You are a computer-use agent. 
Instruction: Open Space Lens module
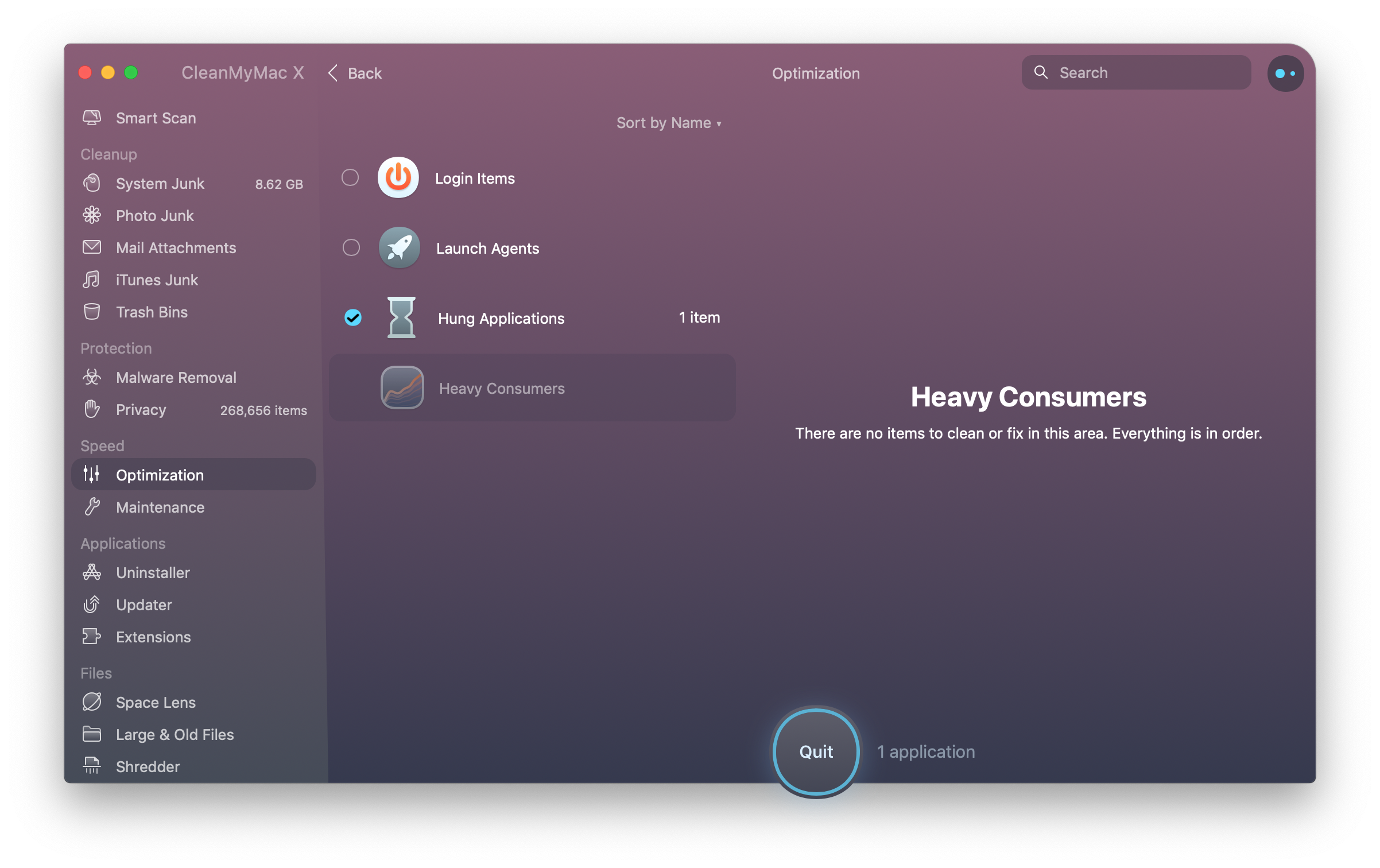[x=193, y=702]
